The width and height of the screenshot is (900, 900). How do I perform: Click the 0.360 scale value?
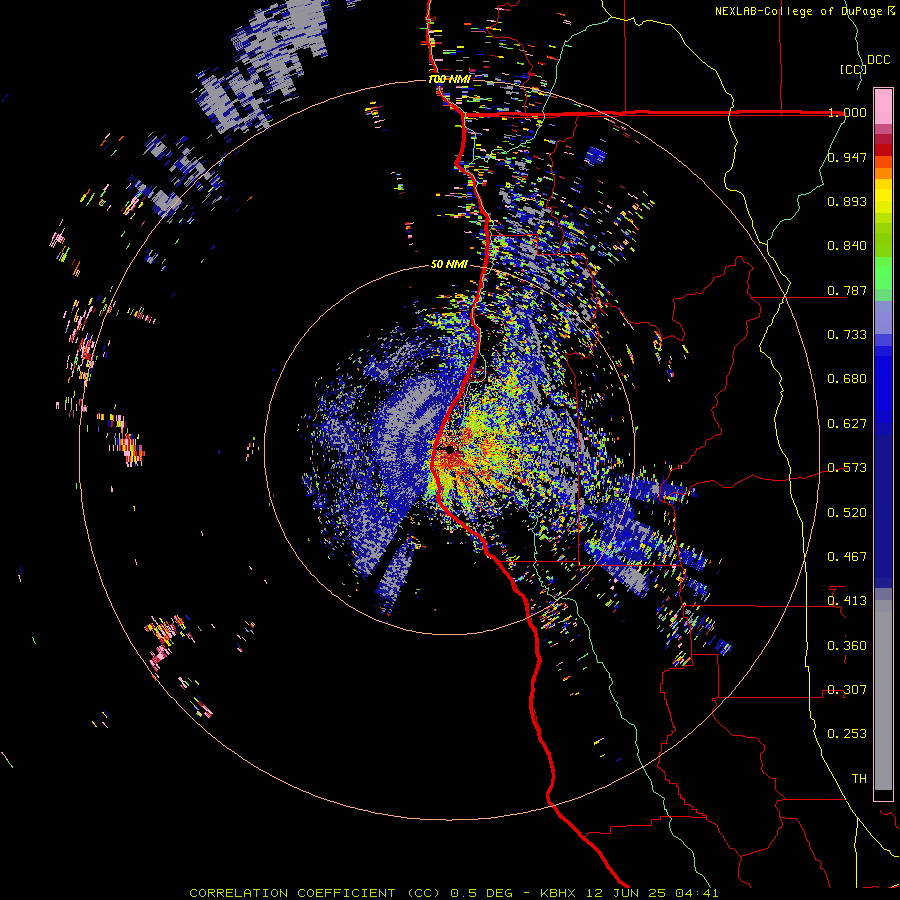(x=847, y=646)
